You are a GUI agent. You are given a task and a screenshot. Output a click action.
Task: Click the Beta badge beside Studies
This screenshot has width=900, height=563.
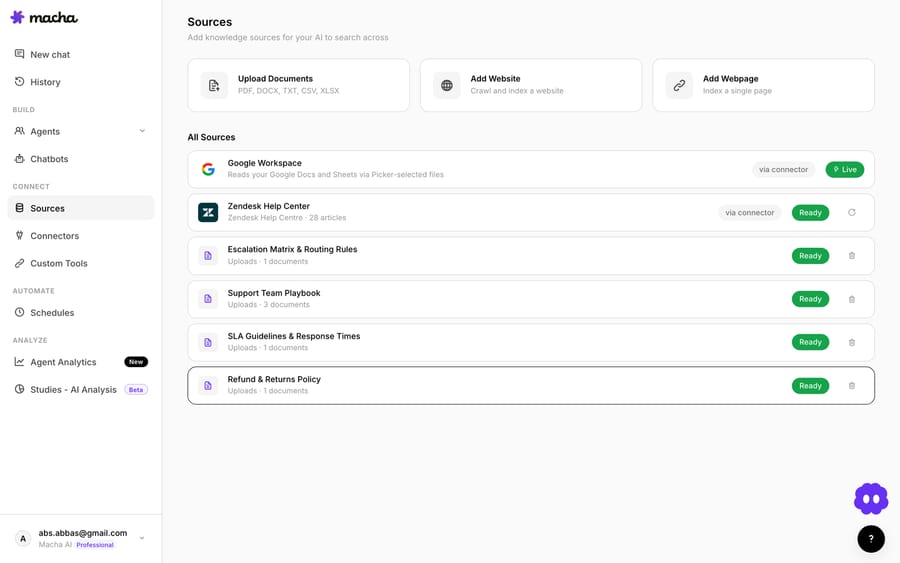pyautogui.click(x=136, y=390)
